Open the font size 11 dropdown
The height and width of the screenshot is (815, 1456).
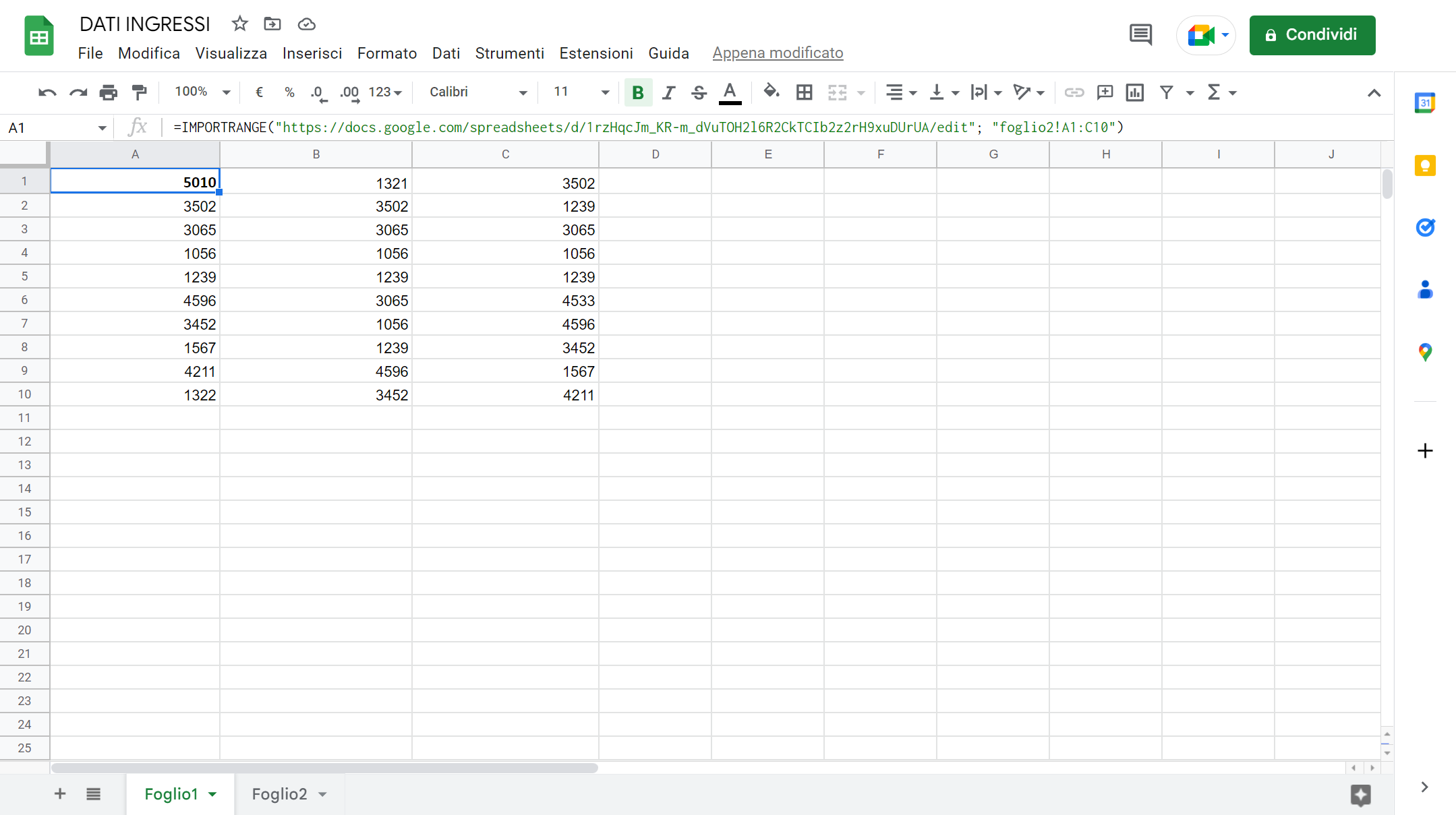tap(581, 92)
